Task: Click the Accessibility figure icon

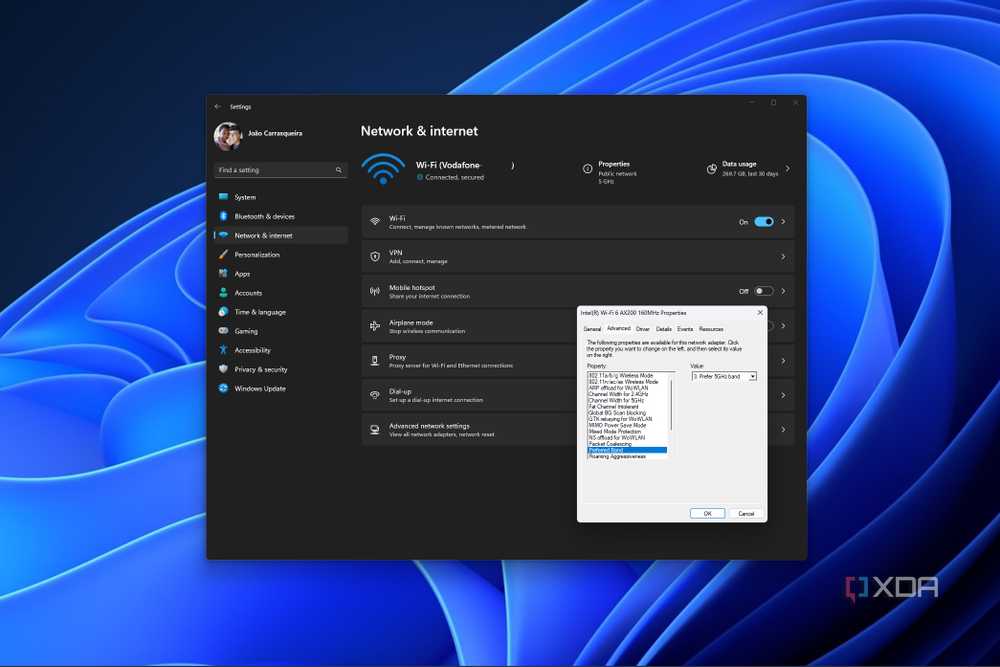Action: (223, 350)
